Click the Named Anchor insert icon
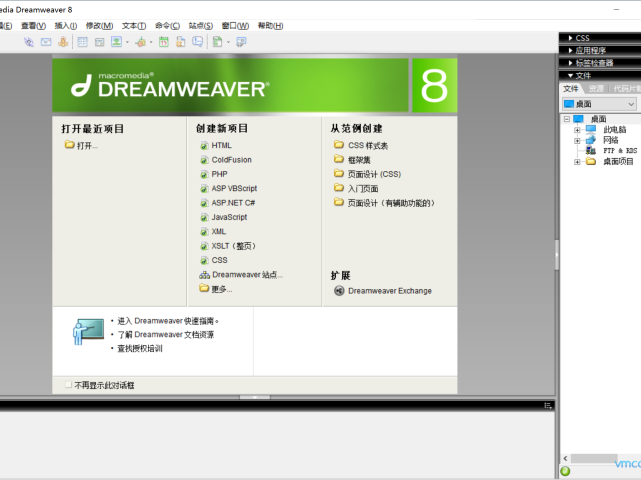This screenshot has width=641, height=480. (63, 42)
